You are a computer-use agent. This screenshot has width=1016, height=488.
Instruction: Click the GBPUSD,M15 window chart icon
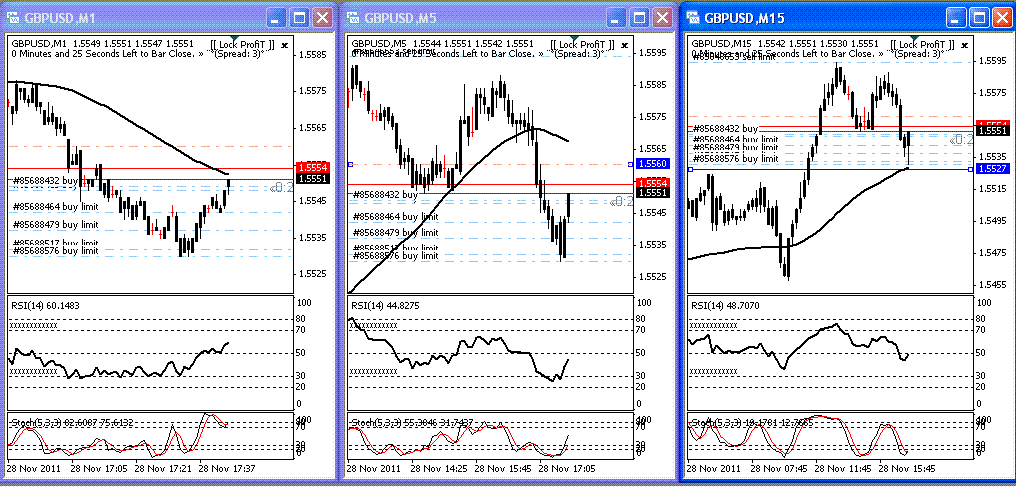pyautogui.click(x=693, y=17)
